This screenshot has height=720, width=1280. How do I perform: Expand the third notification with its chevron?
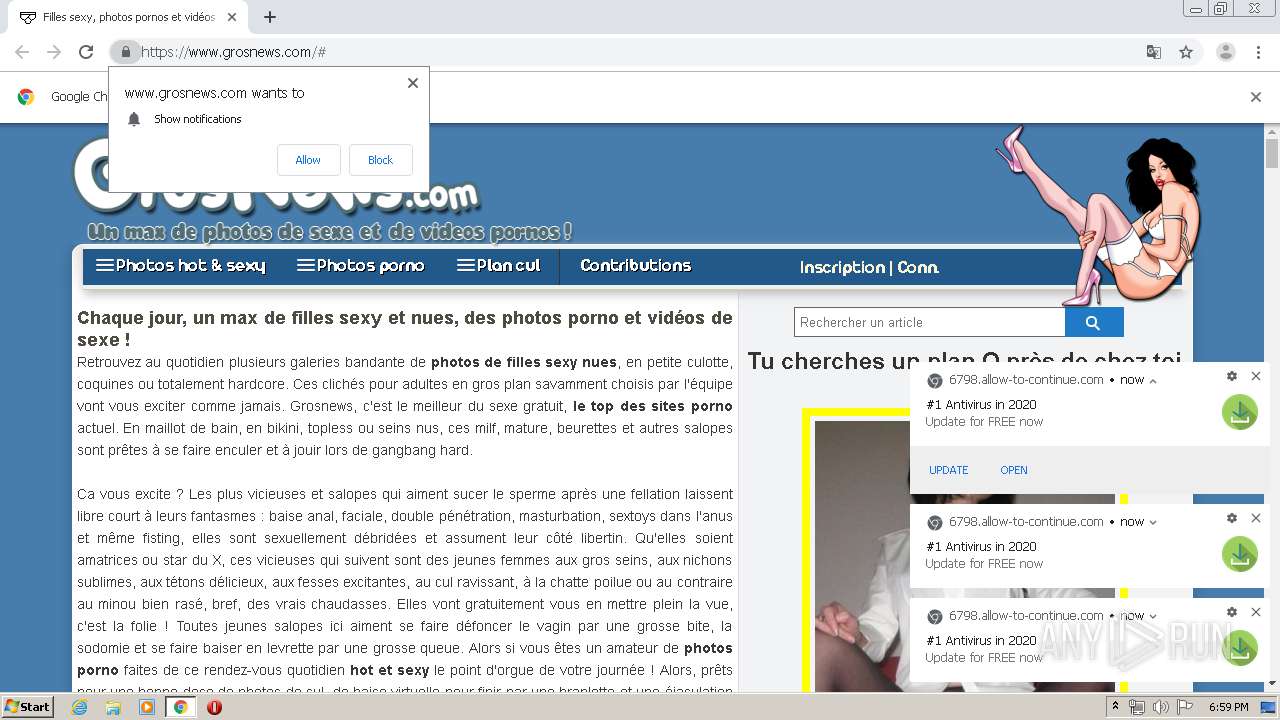point(1153,616)
